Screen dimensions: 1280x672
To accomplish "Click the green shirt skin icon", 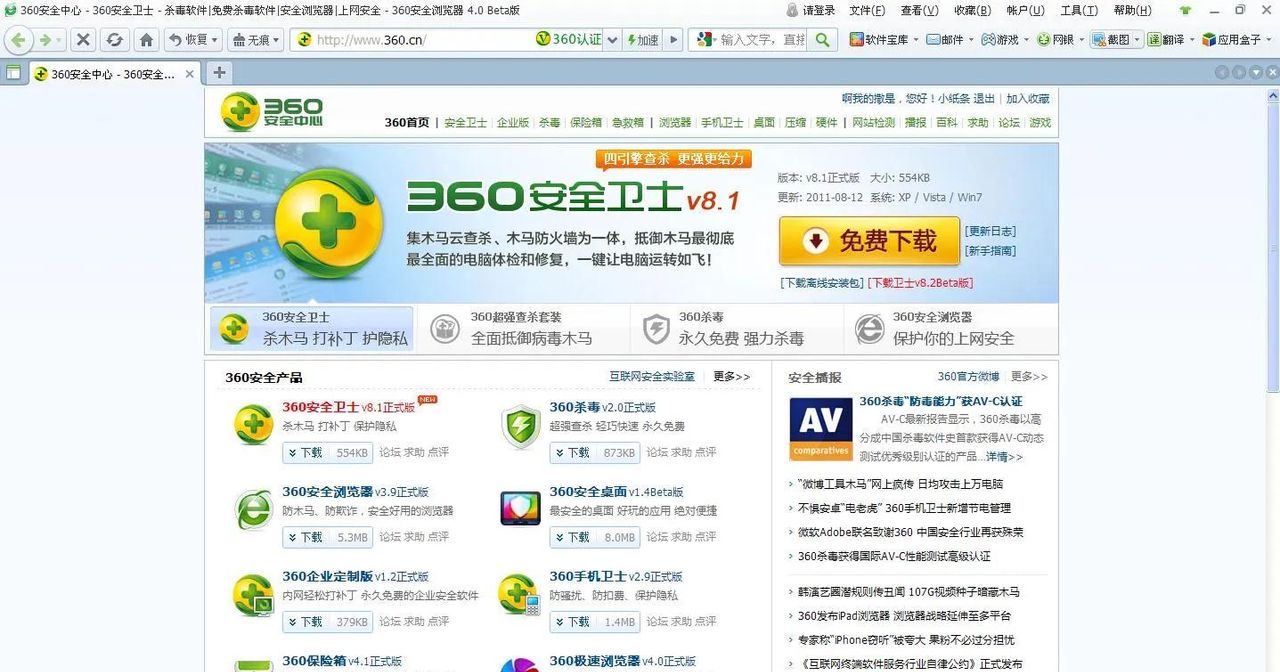I will coord(1185,10).
